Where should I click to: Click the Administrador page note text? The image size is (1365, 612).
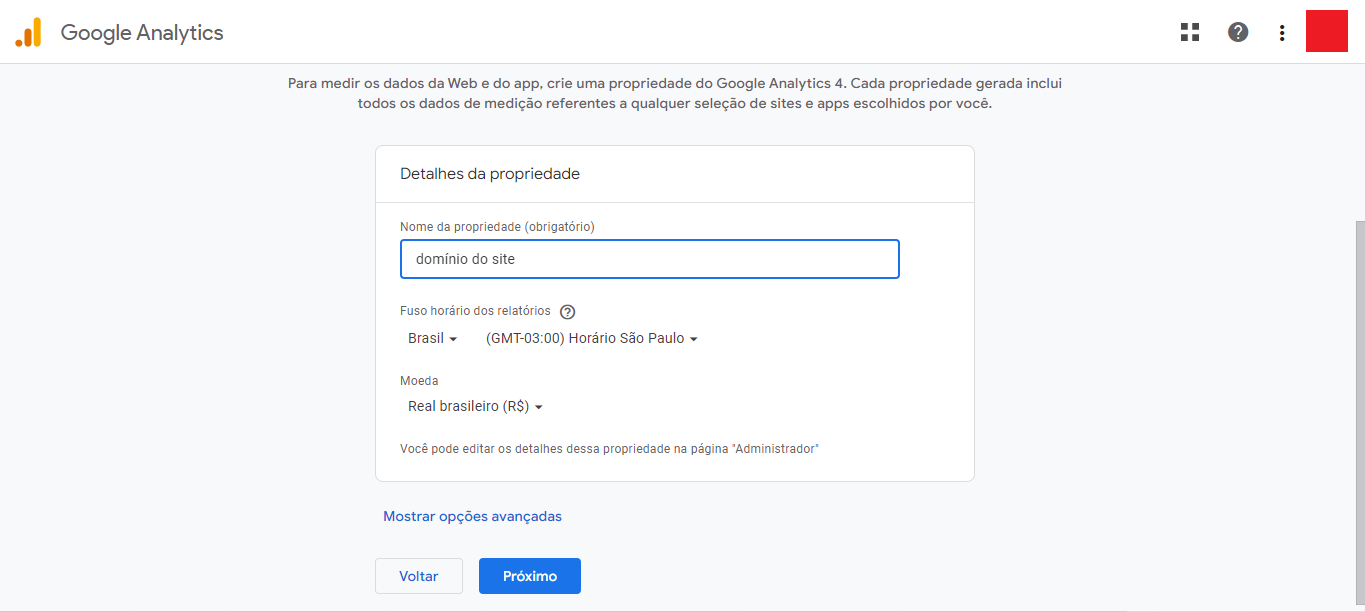pos(609,449)
